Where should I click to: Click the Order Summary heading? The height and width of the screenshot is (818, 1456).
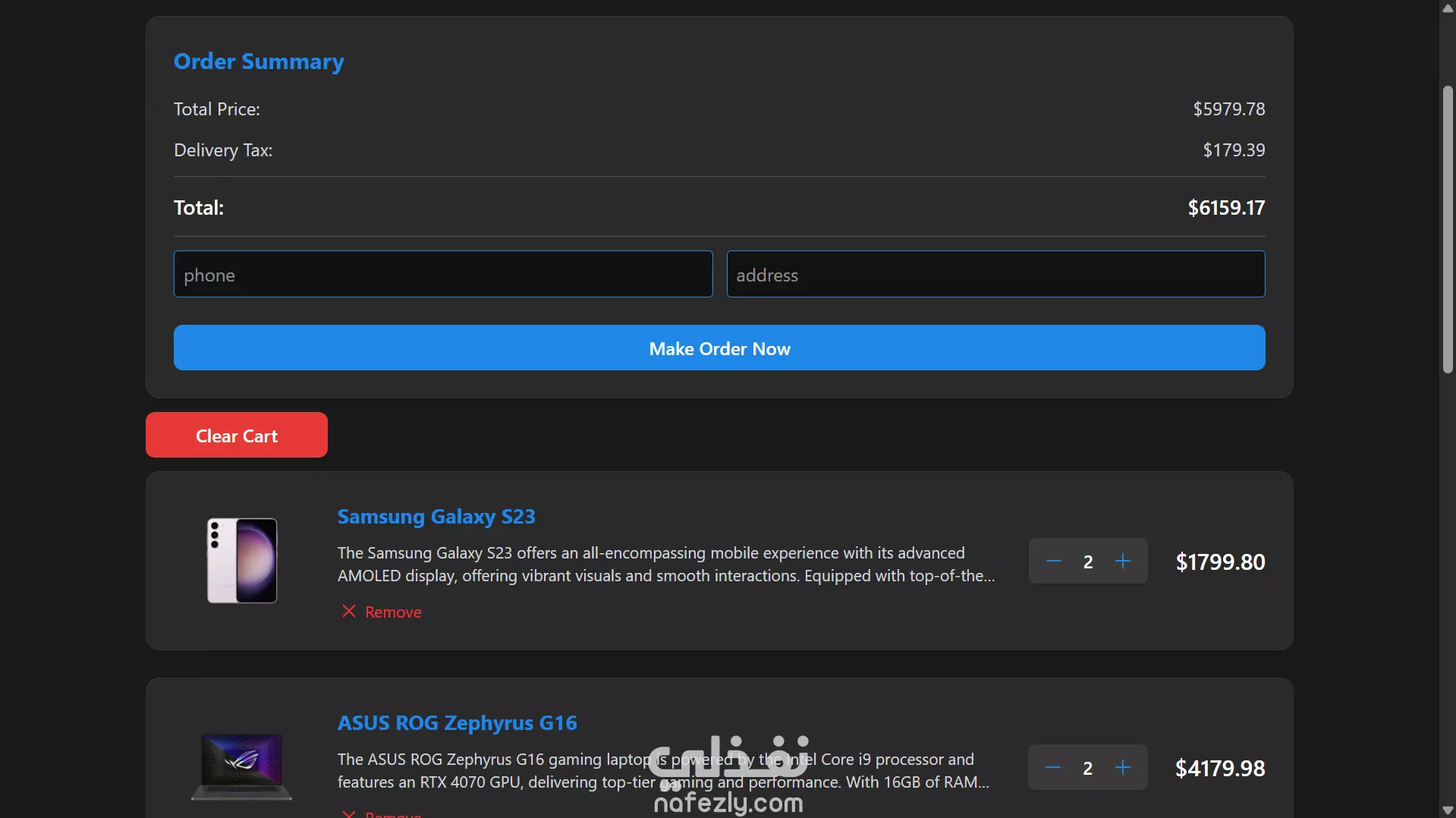pos(259,61)
